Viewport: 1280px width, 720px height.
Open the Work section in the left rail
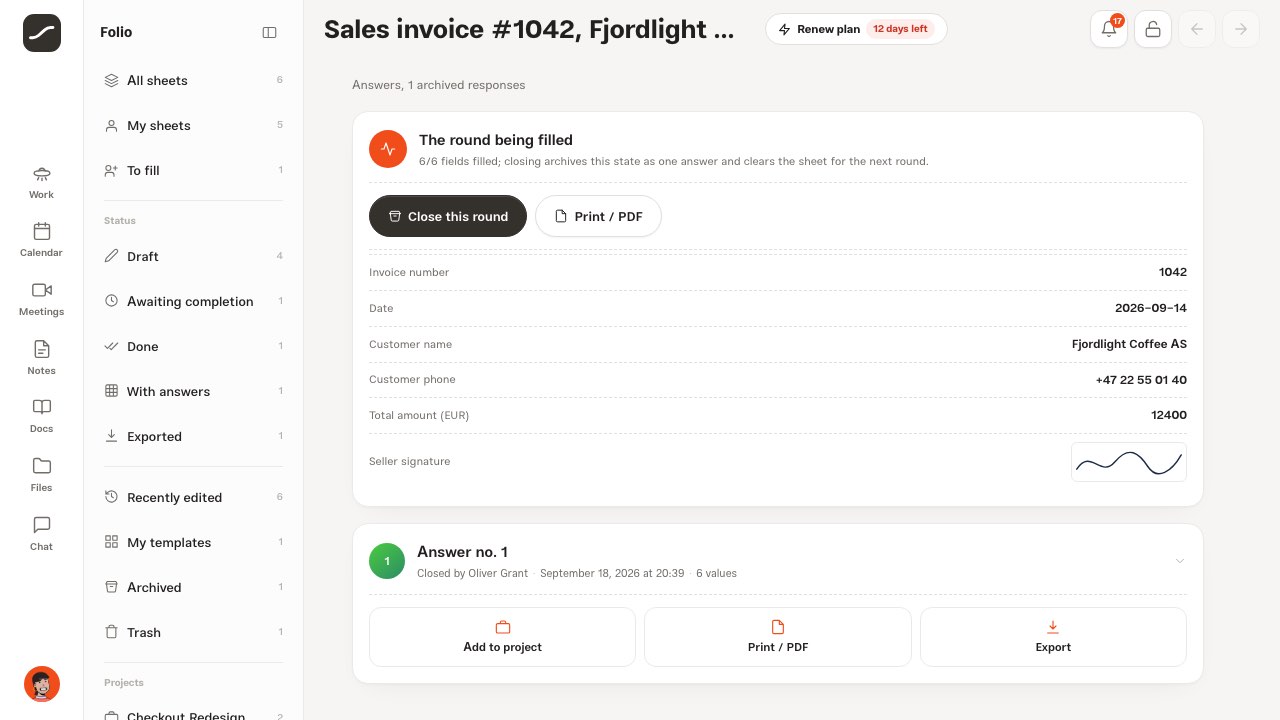pyautogui.click(x=41, y=183)
